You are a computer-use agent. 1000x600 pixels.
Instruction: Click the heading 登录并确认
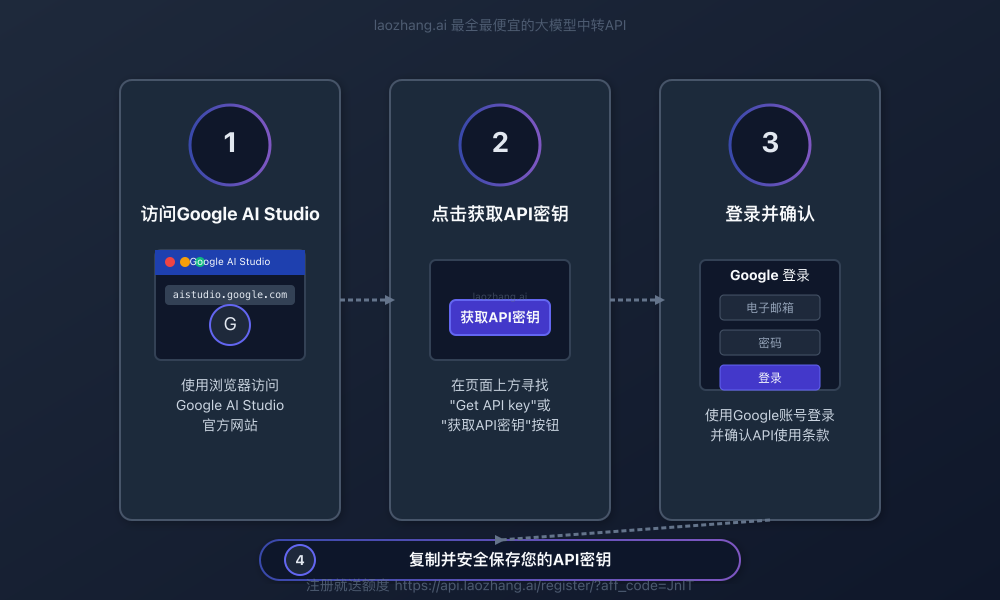click(x=770, y=214)
